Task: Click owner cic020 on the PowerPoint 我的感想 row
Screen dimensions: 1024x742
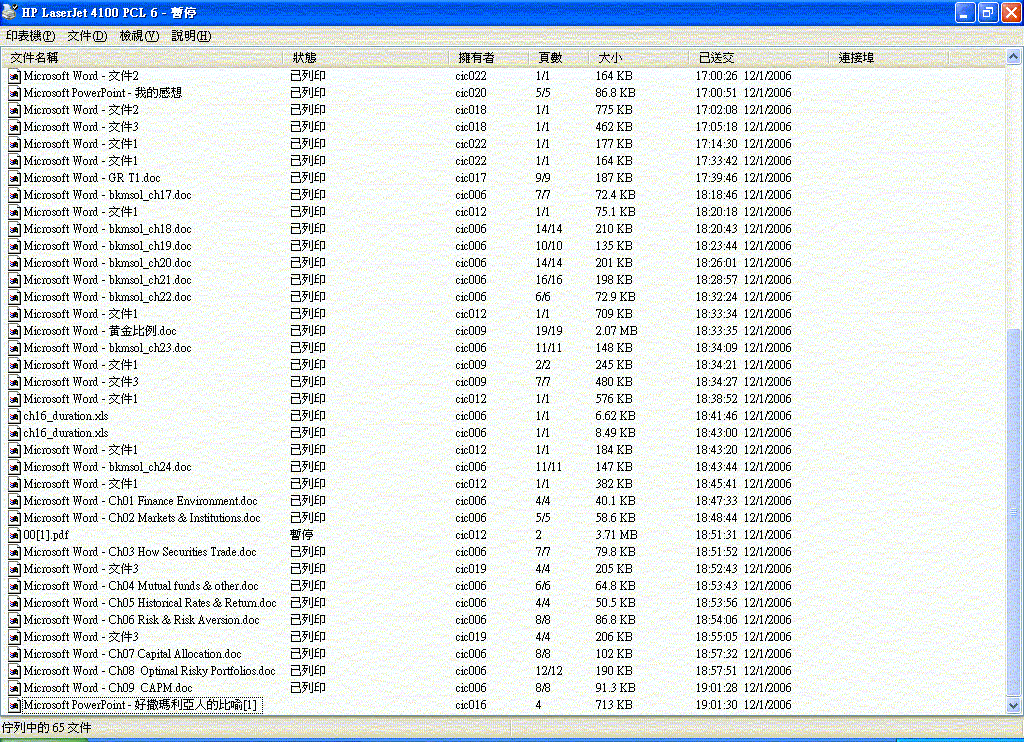Action: (x=471, y=93)
